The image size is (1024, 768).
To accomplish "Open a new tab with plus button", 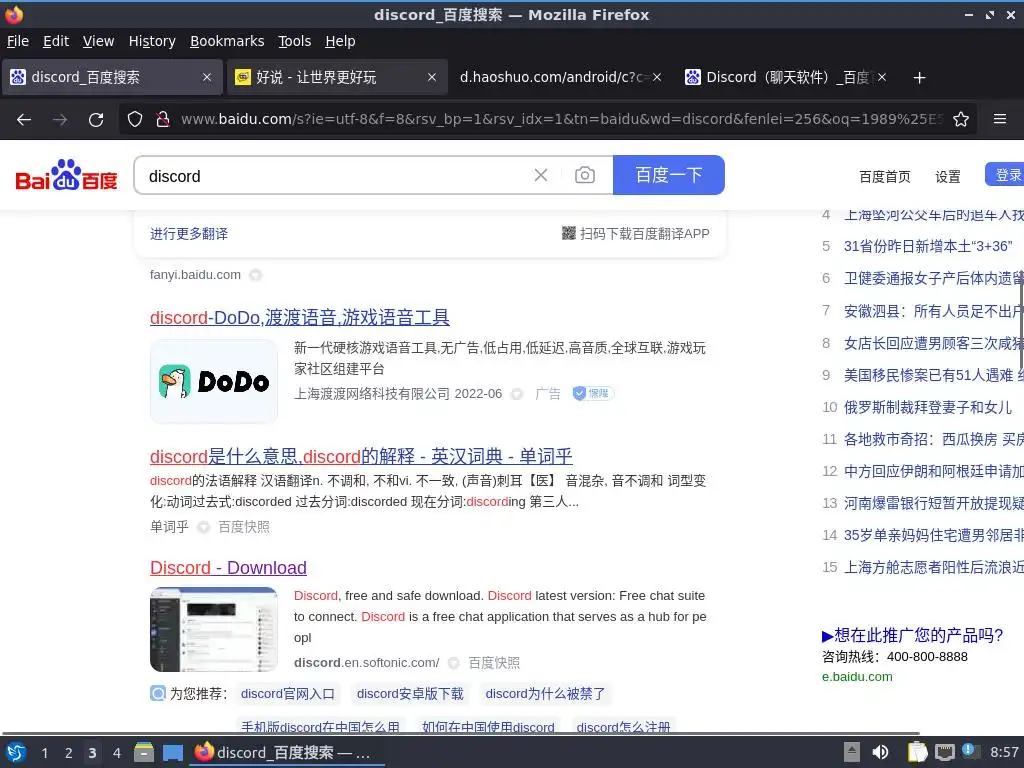I will tap(920, 78).
